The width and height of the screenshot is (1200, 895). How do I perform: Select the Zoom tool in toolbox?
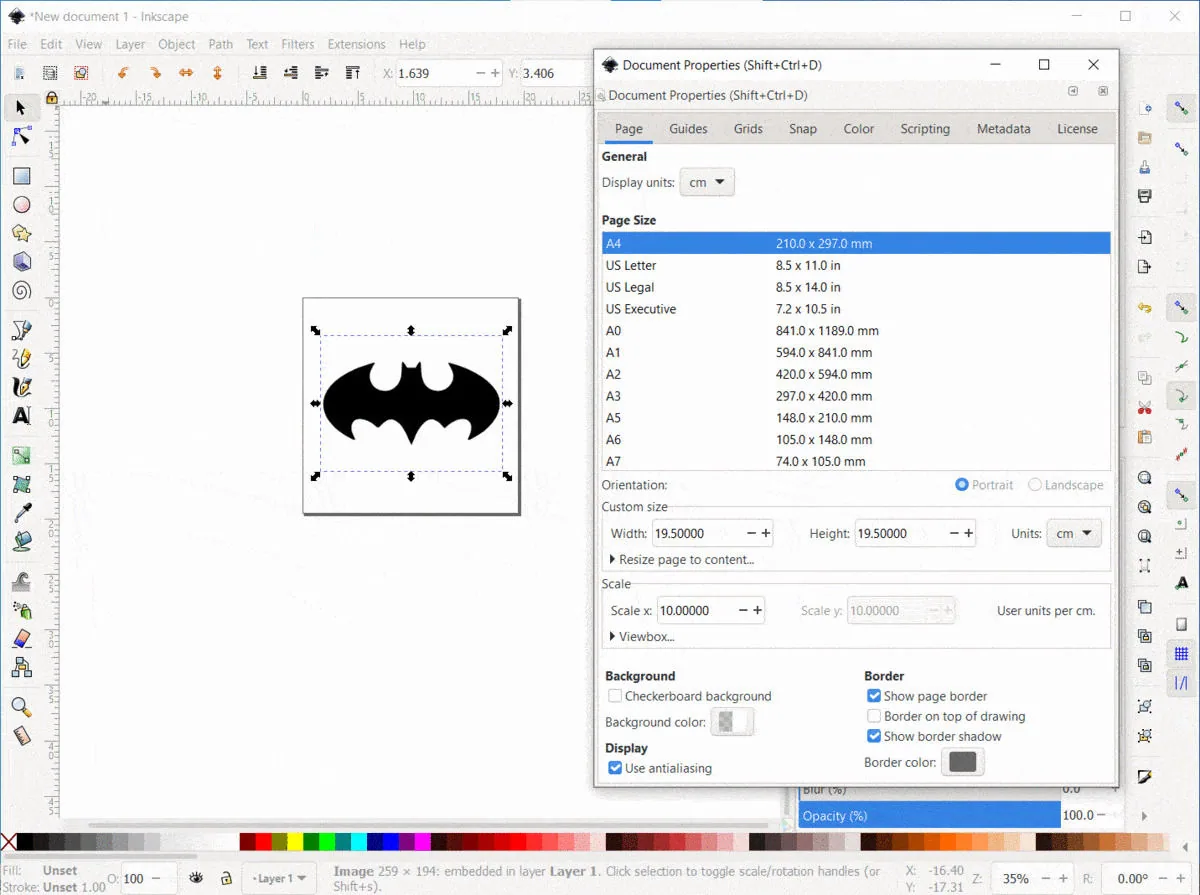(21, 707)
